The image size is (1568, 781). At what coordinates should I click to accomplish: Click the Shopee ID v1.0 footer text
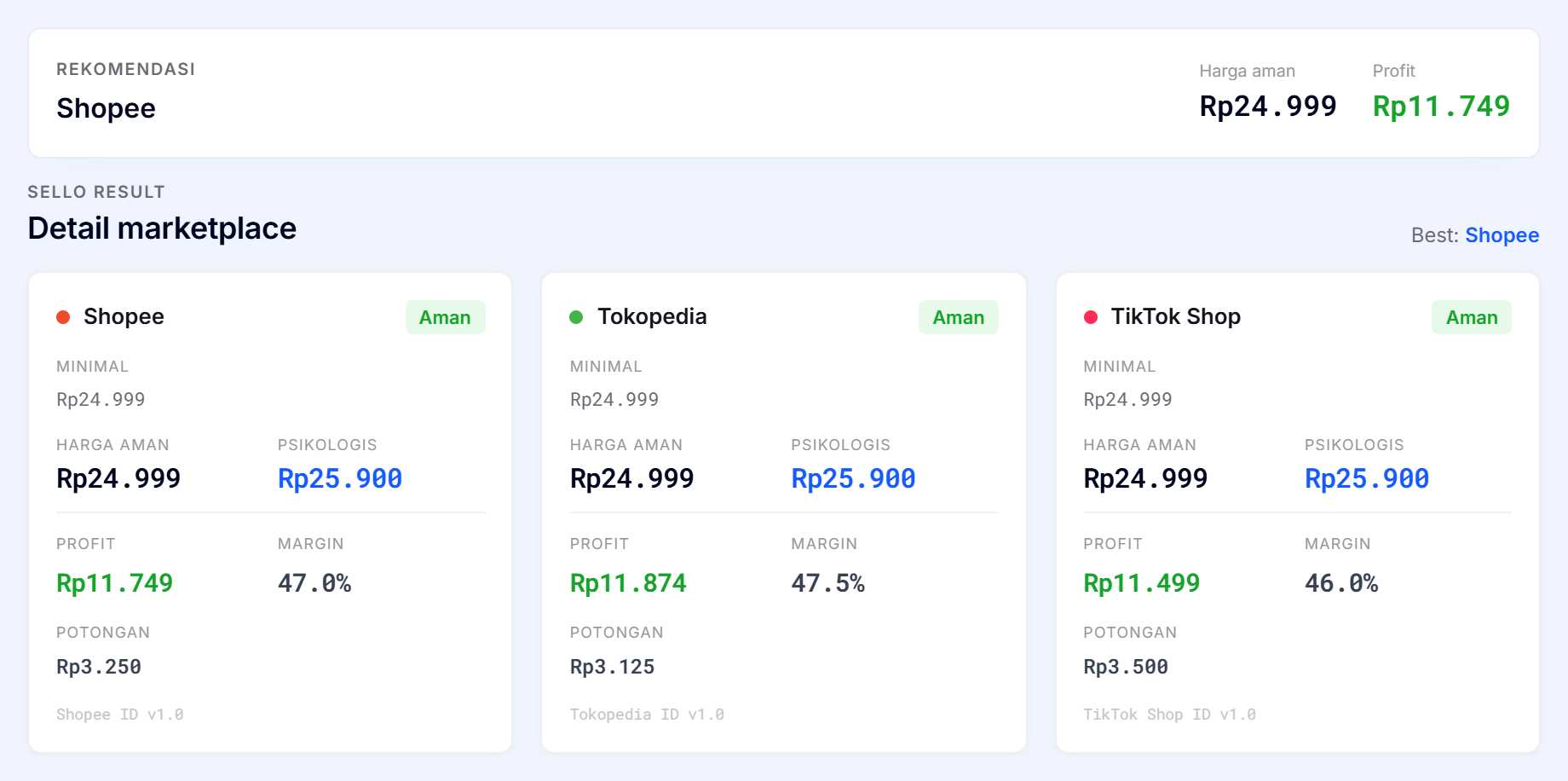120,714
